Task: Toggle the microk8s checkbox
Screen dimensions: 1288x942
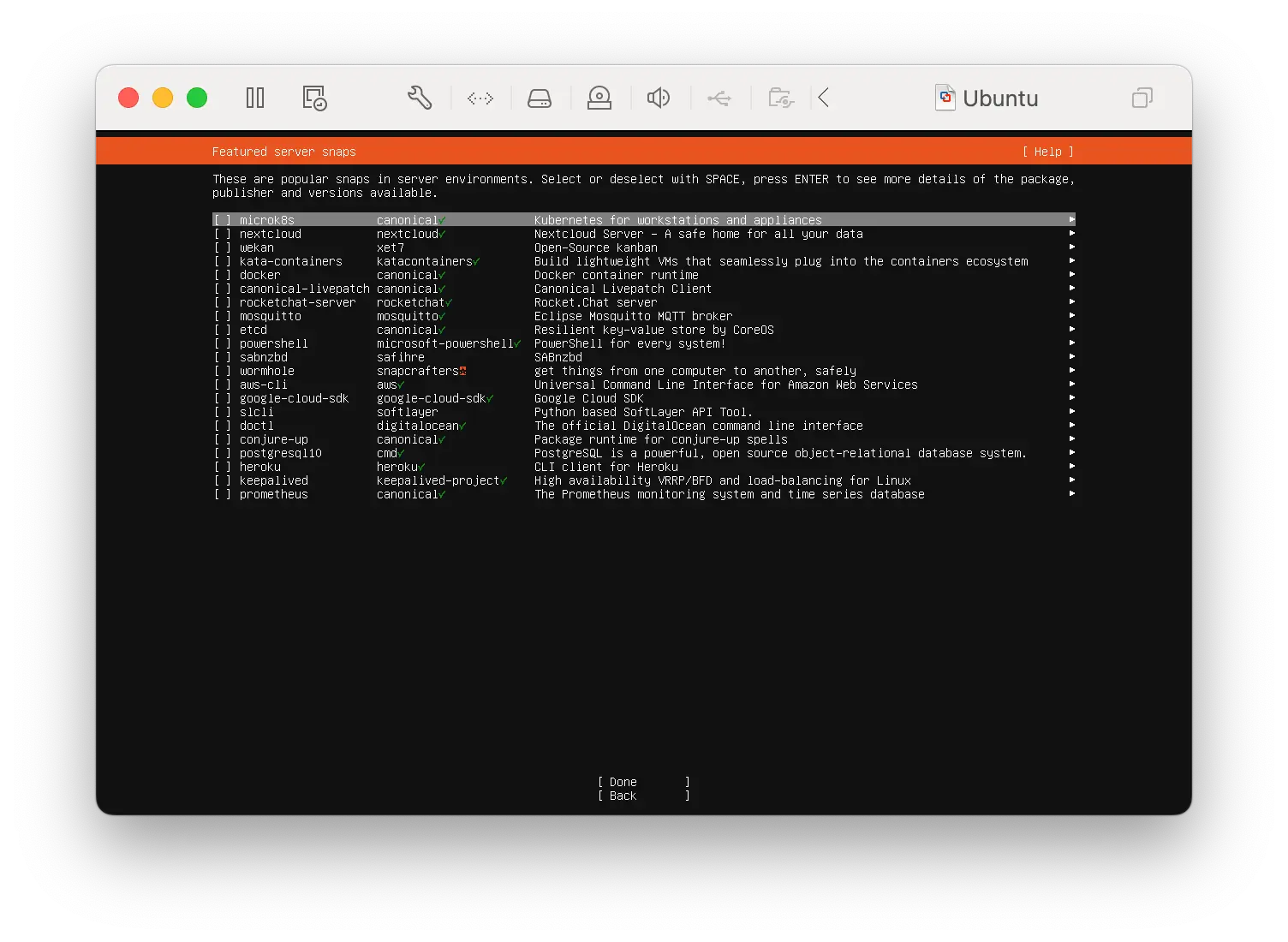Action: [x=223, y=220]
